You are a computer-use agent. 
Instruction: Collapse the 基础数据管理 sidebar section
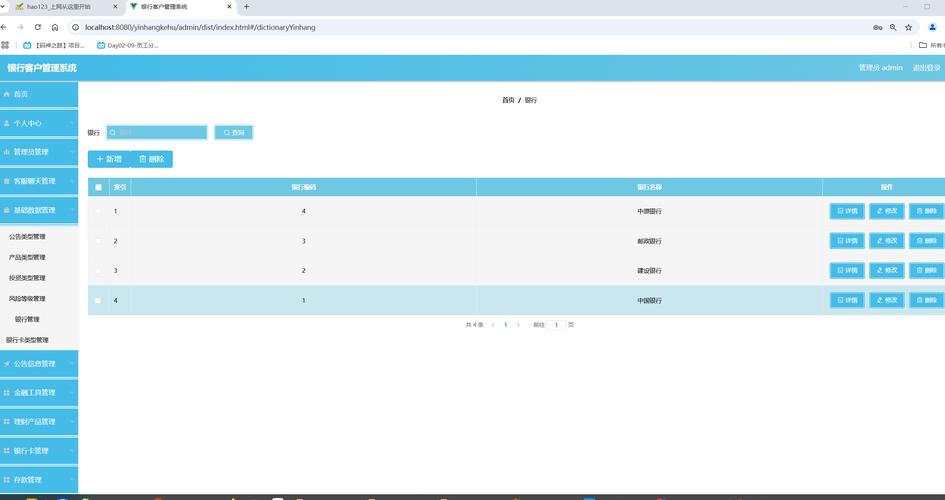(x=38, y=210)
